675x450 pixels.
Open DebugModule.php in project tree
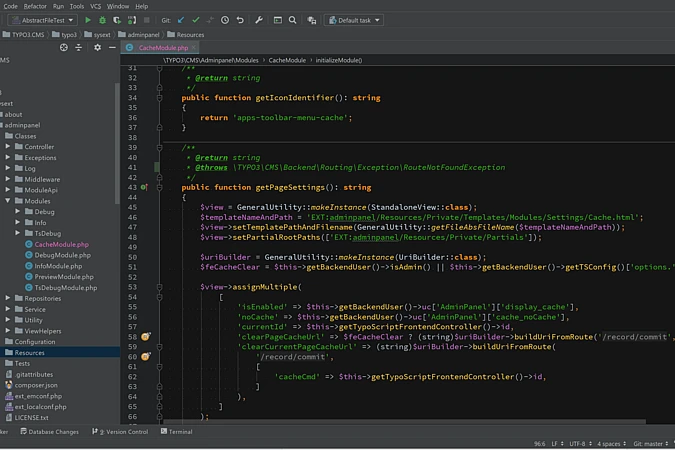61,255
